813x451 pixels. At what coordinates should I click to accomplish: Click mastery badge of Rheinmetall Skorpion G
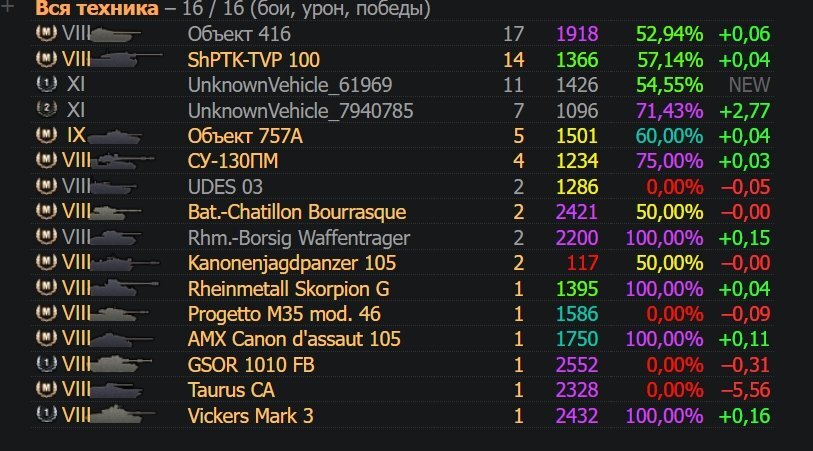click(x=46, y=287)
